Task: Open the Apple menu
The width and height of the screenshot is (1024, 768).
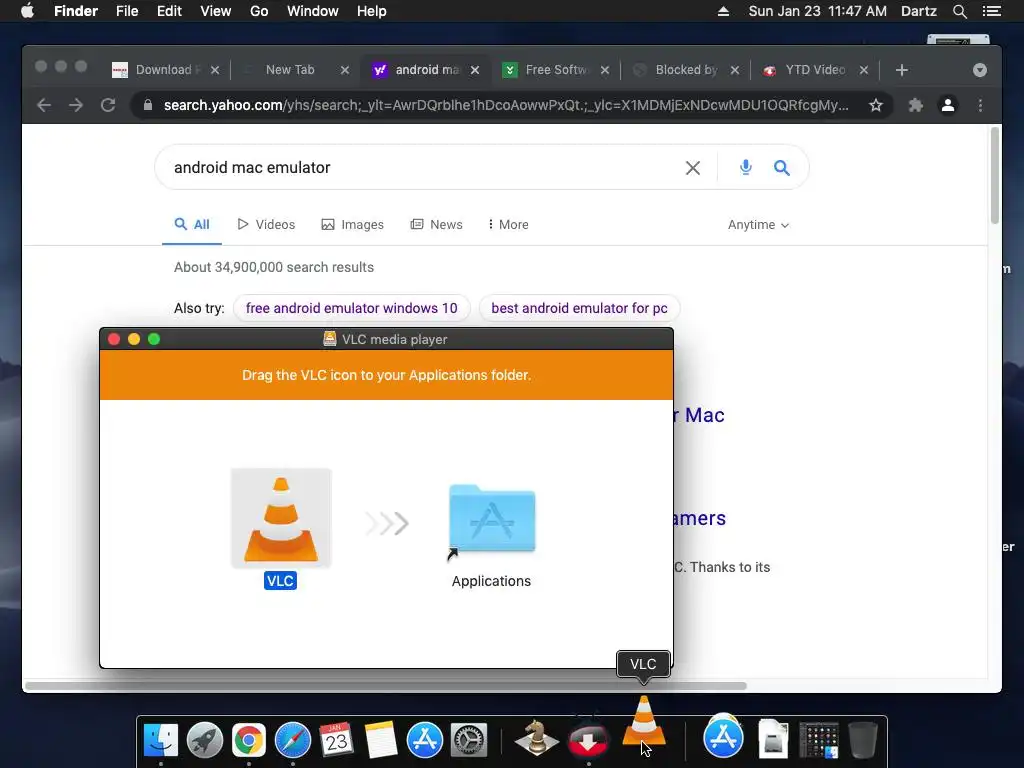Action: 27,11
